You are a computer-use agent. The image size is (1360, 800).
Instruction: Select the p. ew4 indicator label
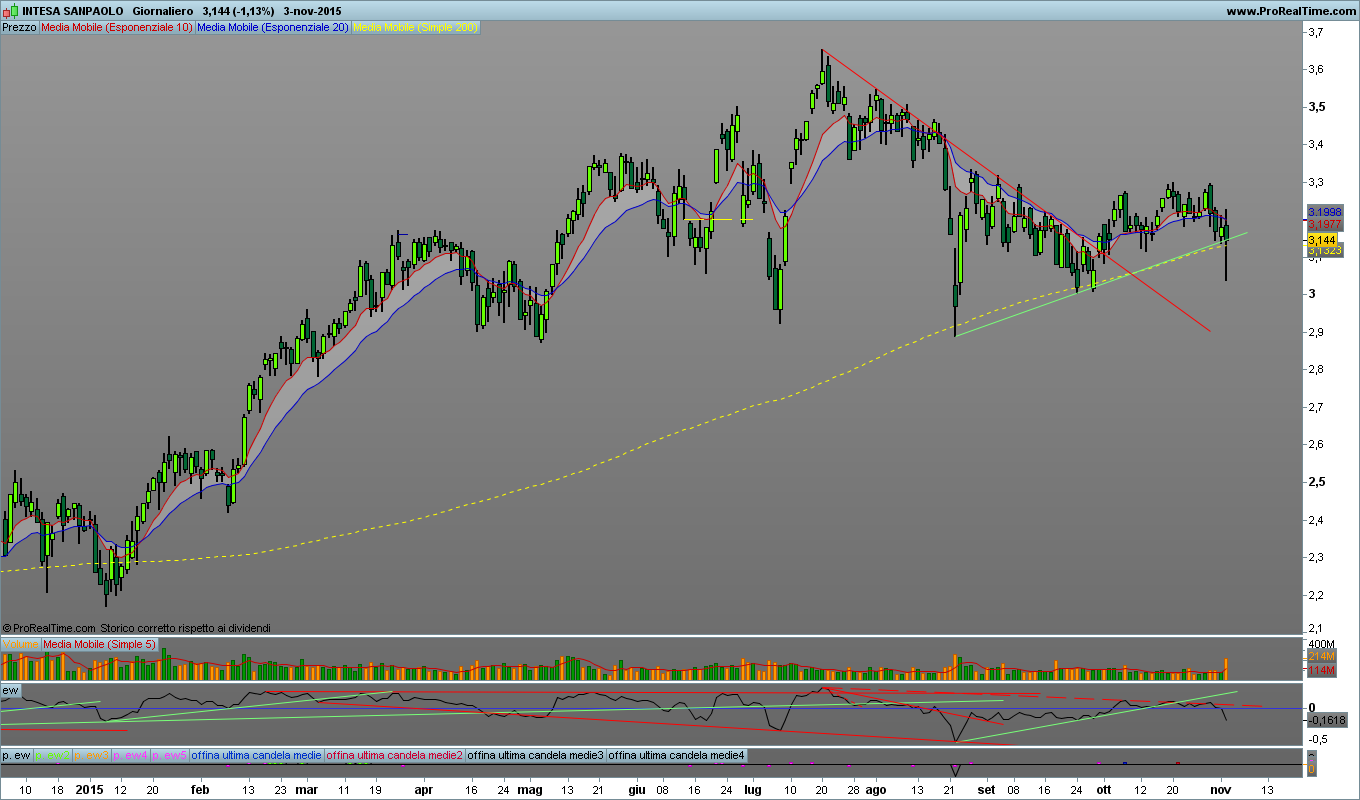tap(131, 756)
